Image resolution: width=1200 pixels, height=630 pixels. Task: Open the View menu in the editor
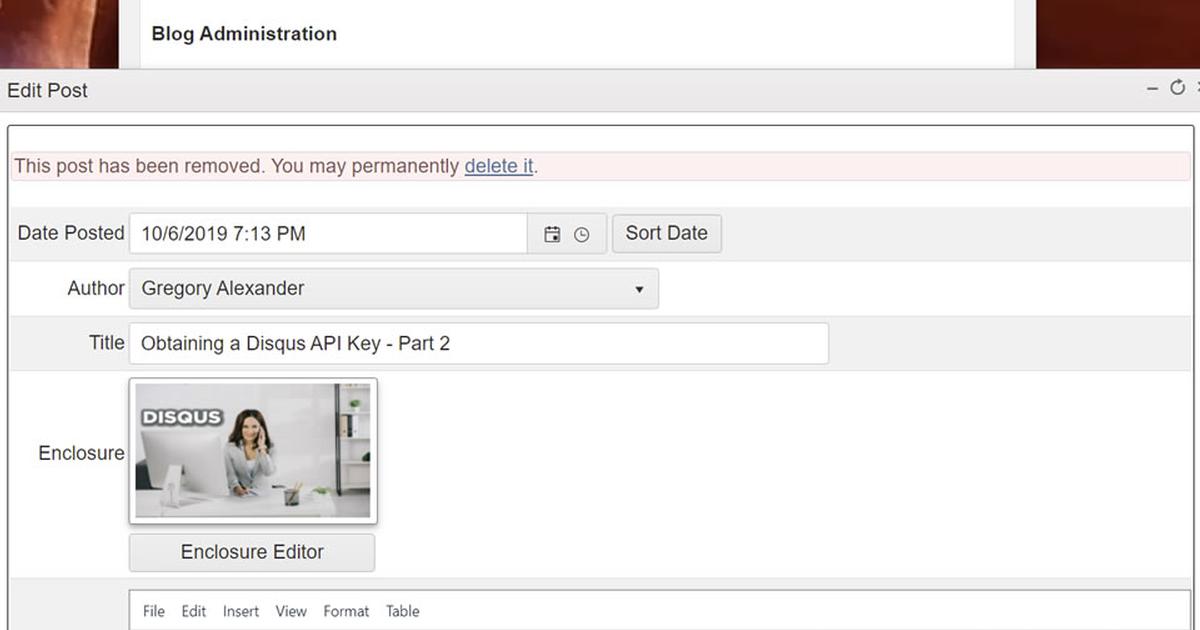(x=291, y=611)
